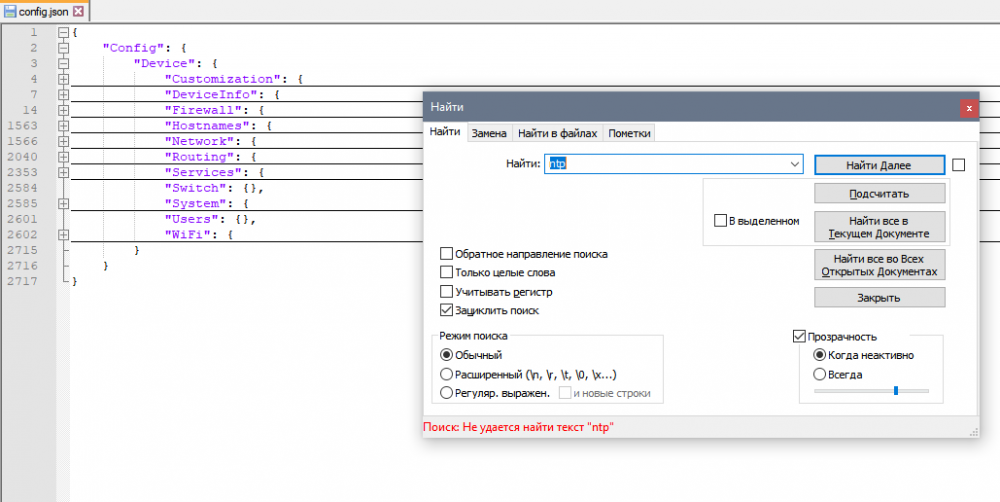This screenshot has height=502, width=1000.
Task: Uncheck "Зациклить поиск" checkbox
Action: click(x=447, y=311)
